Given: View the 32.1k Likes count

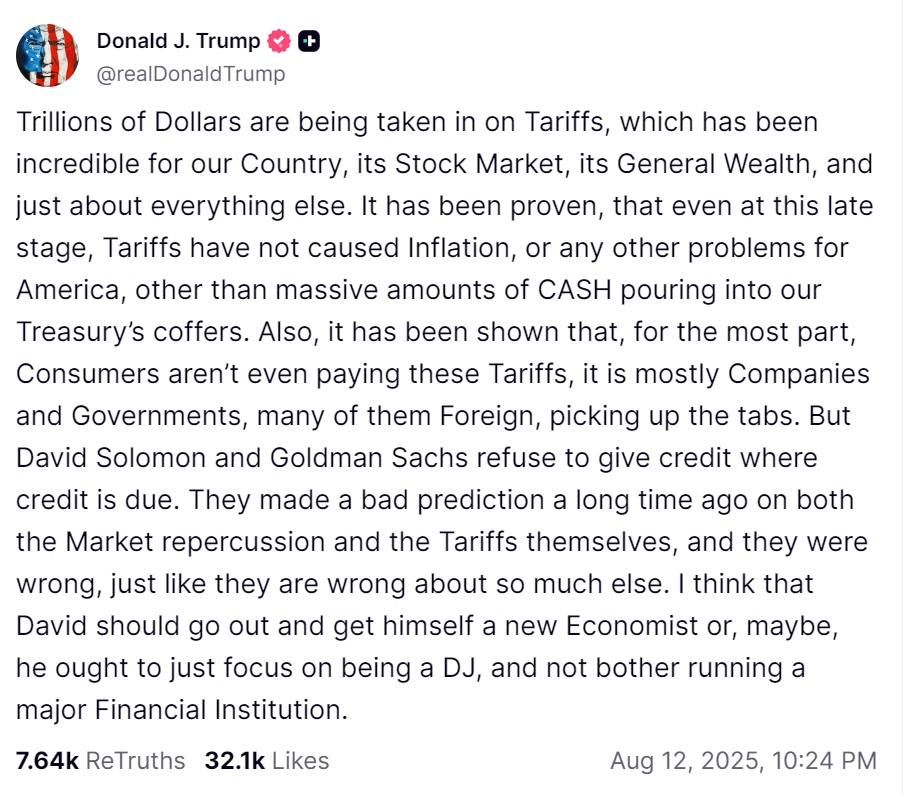Looking at the screenshot, I should [235, 761].
